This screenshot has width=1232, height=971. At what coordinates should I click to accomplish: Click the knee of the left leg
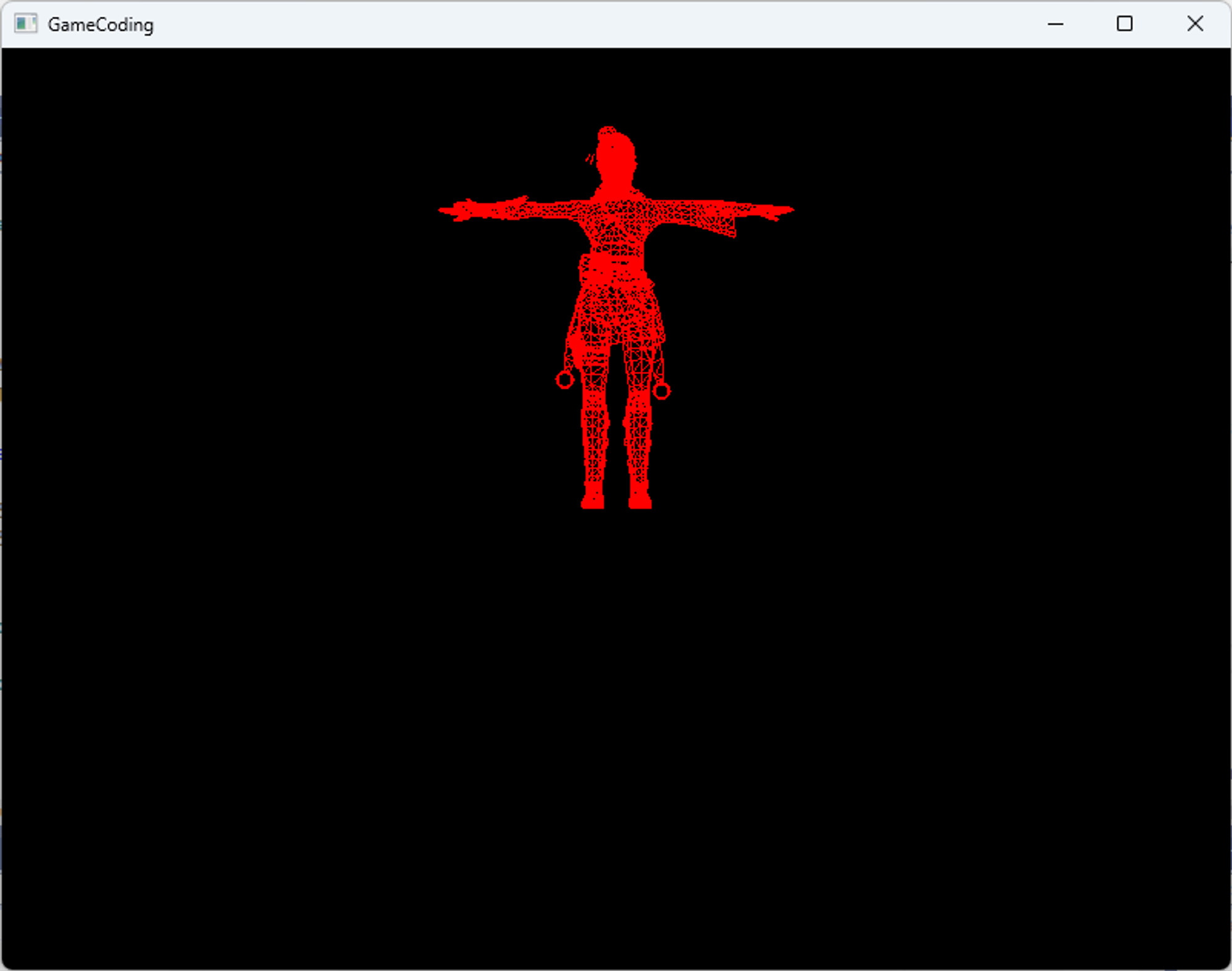594,423
